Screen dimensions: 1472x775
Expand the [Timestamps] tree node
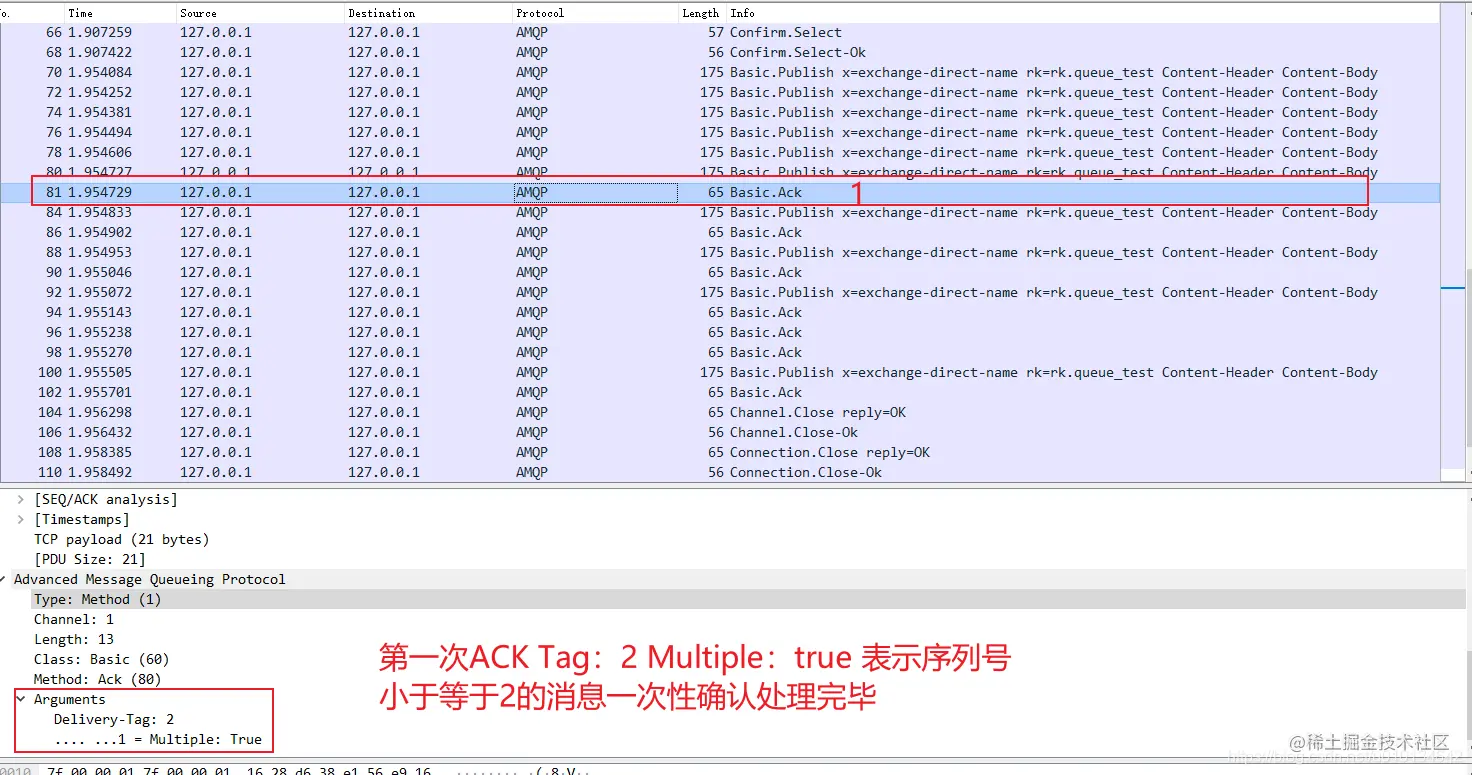20,519
